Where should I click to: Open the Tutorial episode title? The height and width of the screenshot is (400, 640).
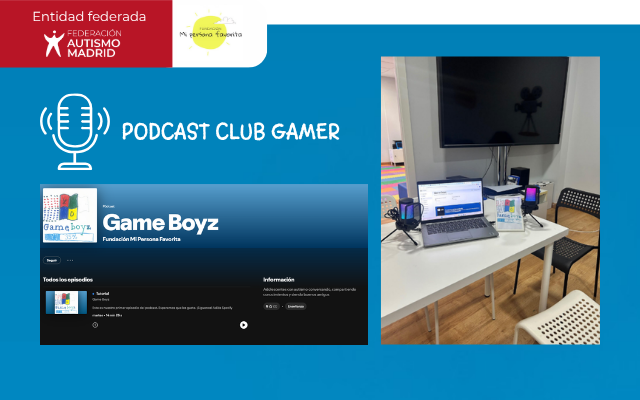tap(102, 293)
